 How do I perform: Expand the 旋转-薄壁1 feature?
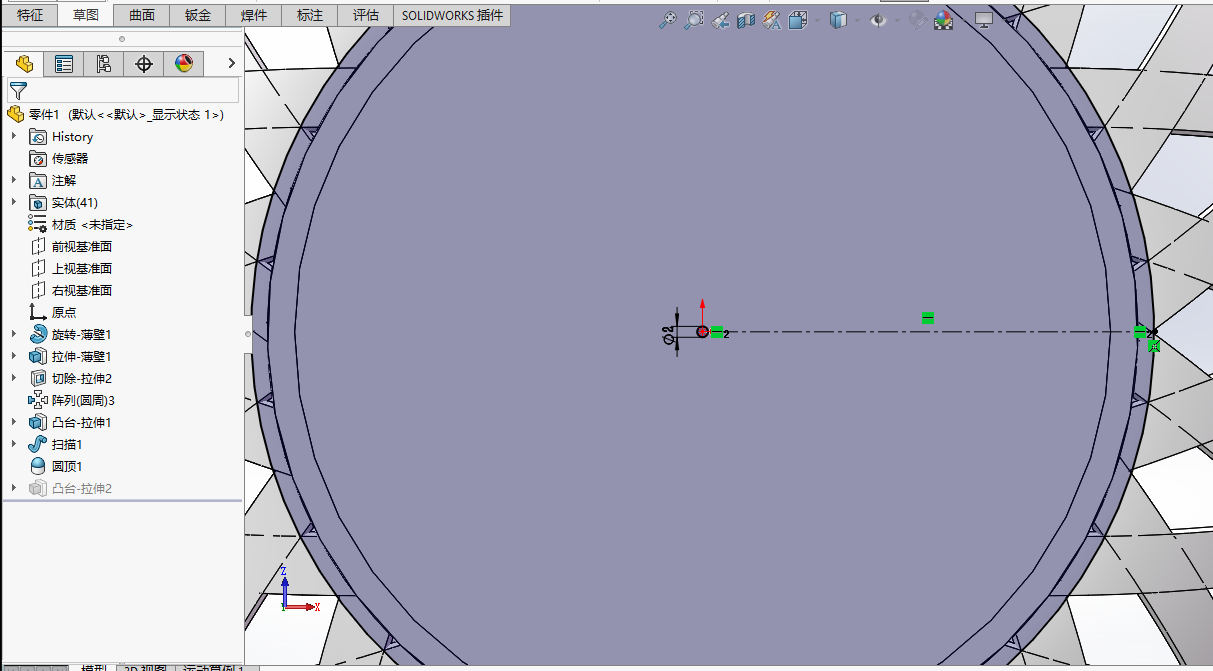[x=14, y=334]
